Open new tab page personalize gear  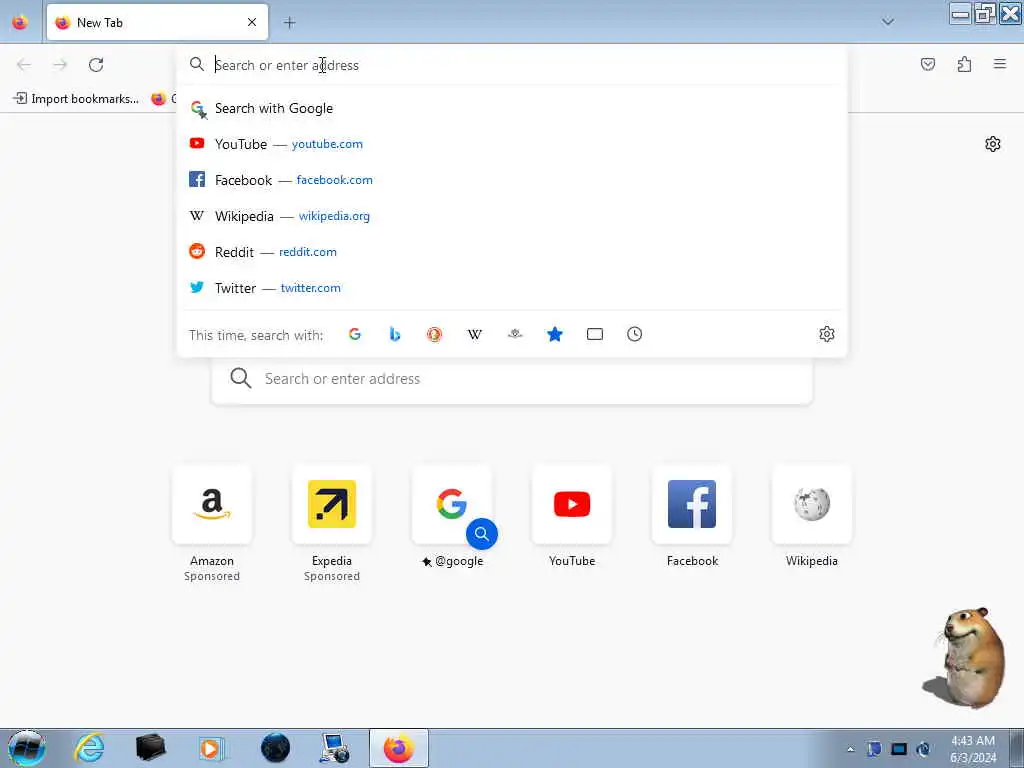click(x=993, y=144)
